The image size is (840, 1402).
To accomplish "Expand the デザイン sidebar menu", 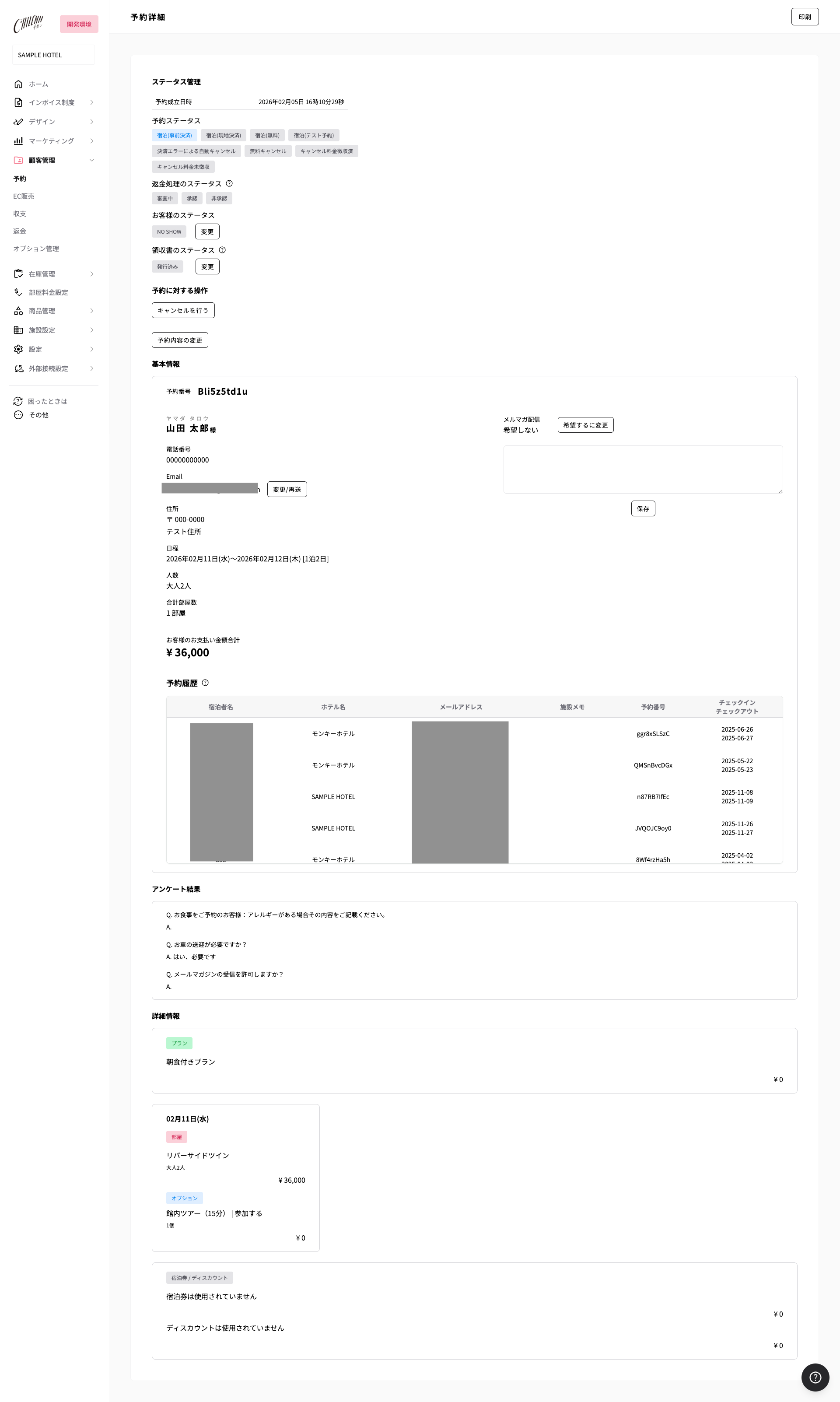I will click(92, 122).
